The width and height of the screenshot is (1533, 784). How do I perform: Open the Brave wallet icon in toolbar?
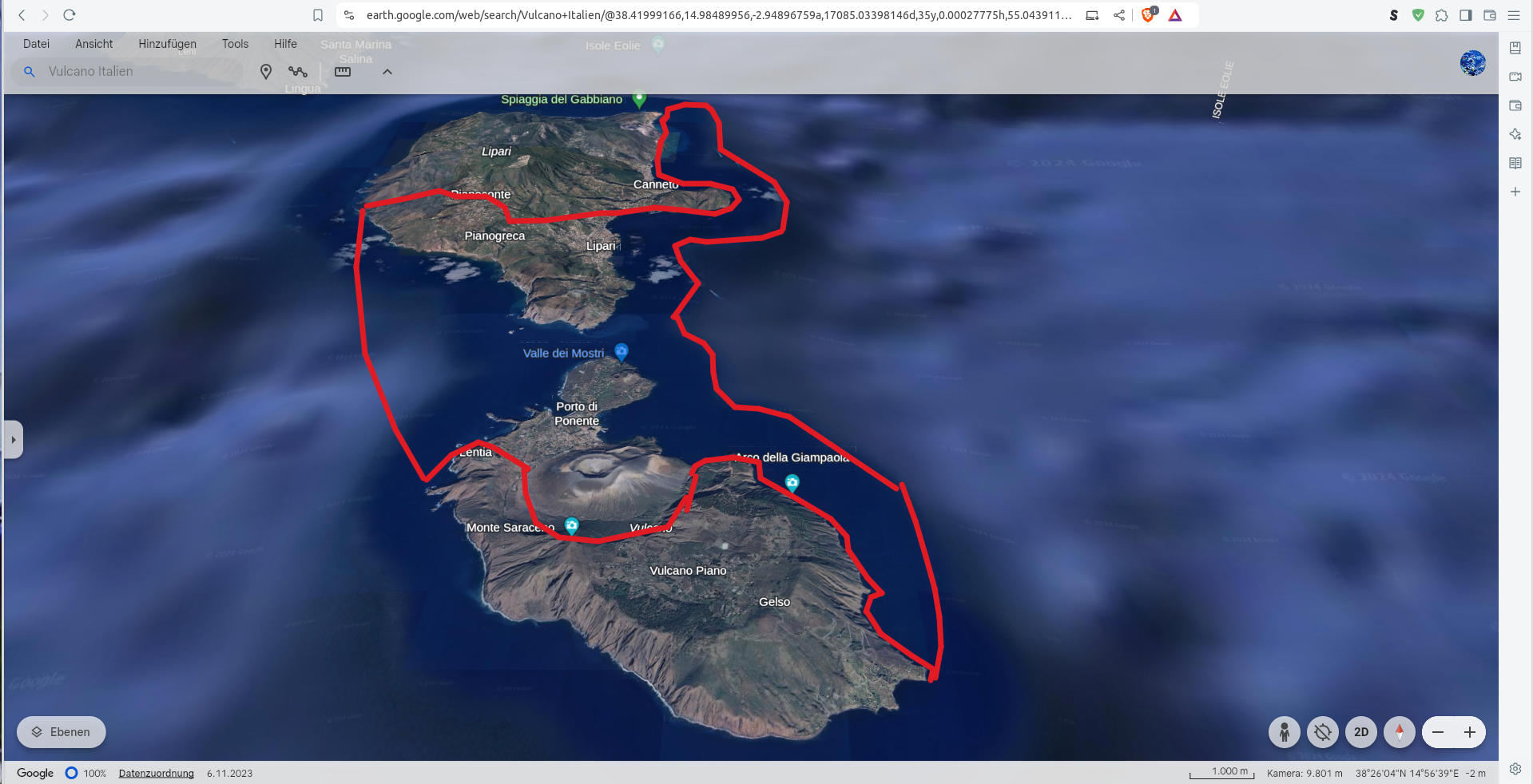[x=1490, y=15]
